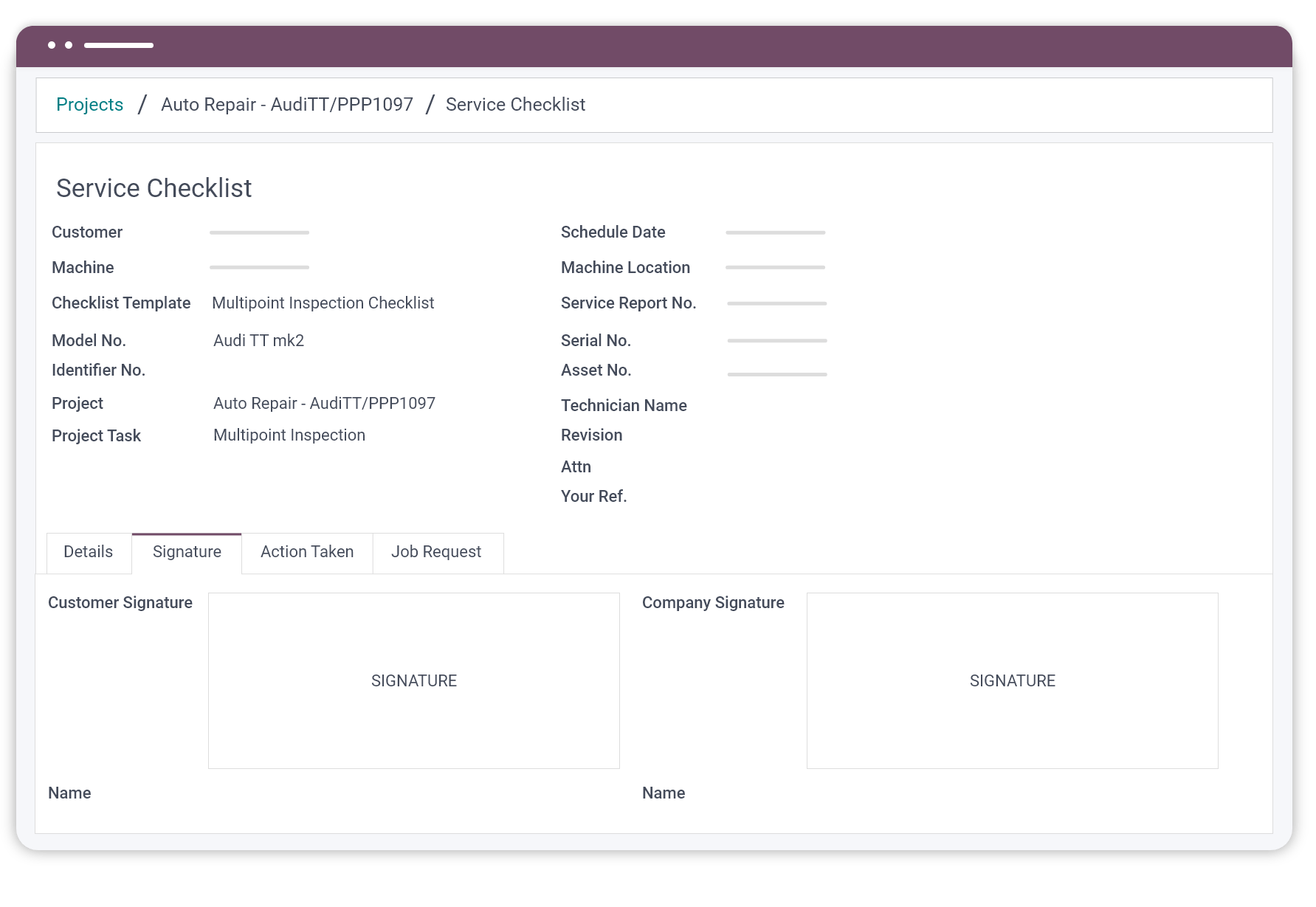Click the Service Checklist breadcrumb entry
The image size is (1316, 907).
click(x=514, y=104)
